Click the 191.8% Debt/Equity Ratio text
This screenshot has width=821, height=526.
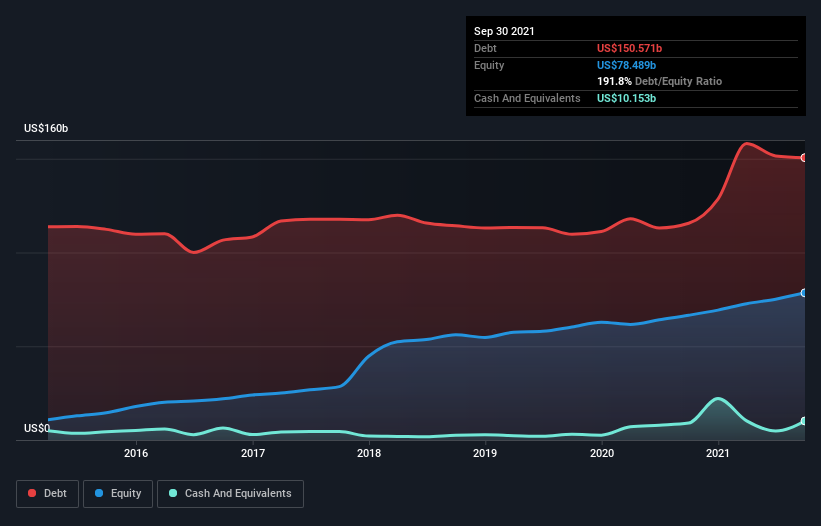point(659,81)
